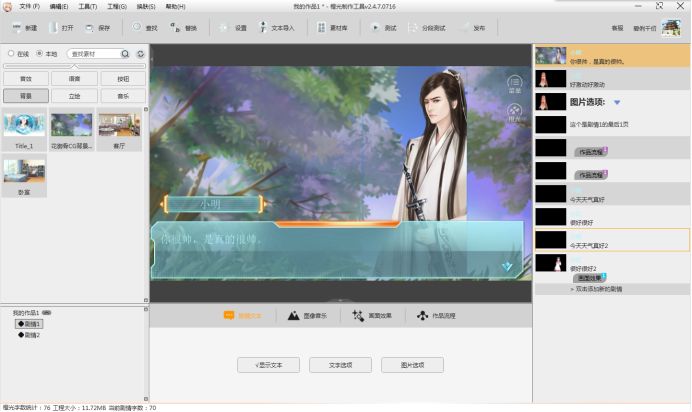The image size is (692, 412).
Task: Click the 新建 (New) toolbar icon
Action: coord(24,28)
